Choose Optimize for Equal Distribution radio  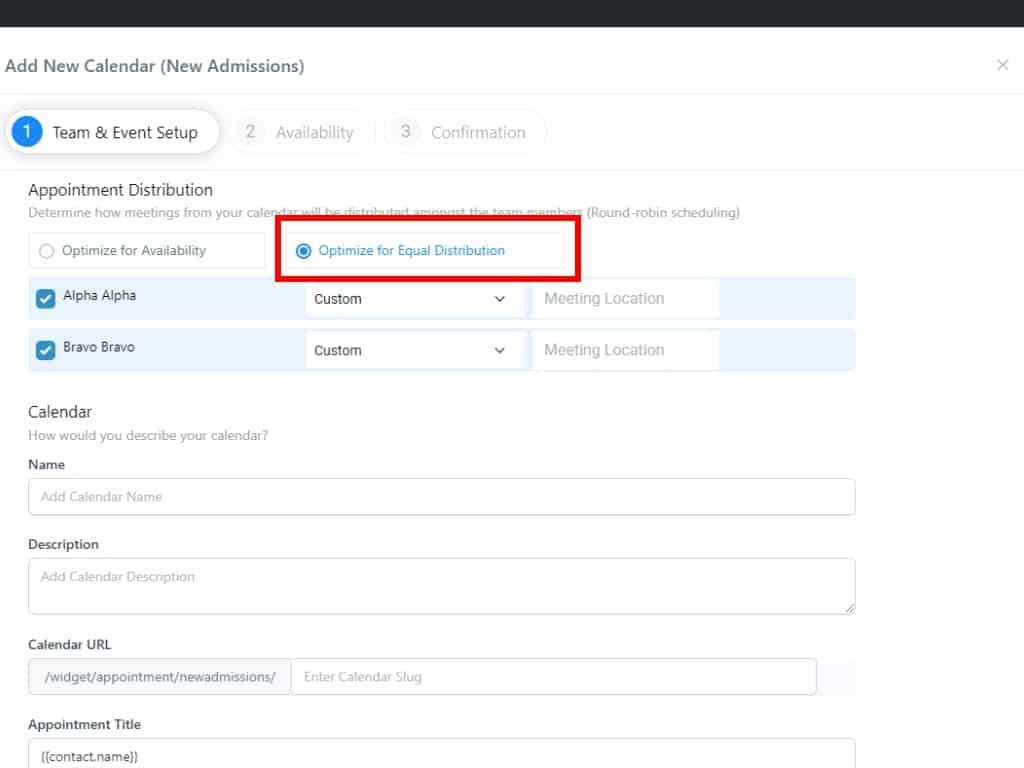(x=304, y=251)
